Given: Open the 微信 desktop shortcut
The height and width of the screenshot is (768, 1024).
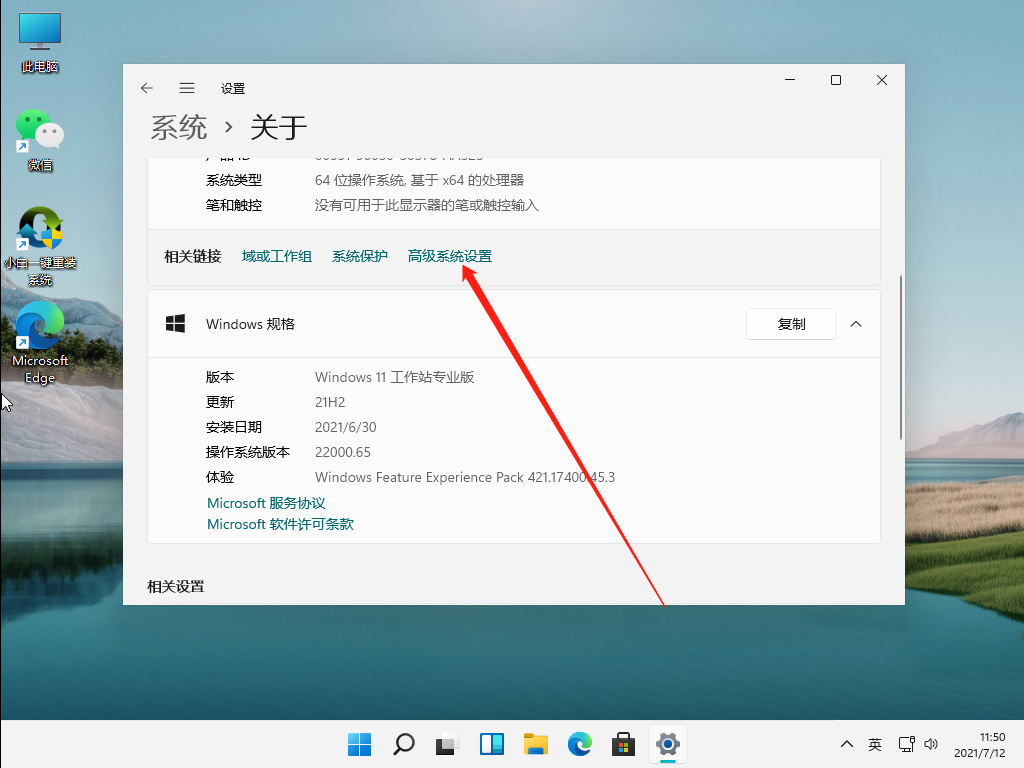Looking at the screenshot, I should tap(40, 140).
